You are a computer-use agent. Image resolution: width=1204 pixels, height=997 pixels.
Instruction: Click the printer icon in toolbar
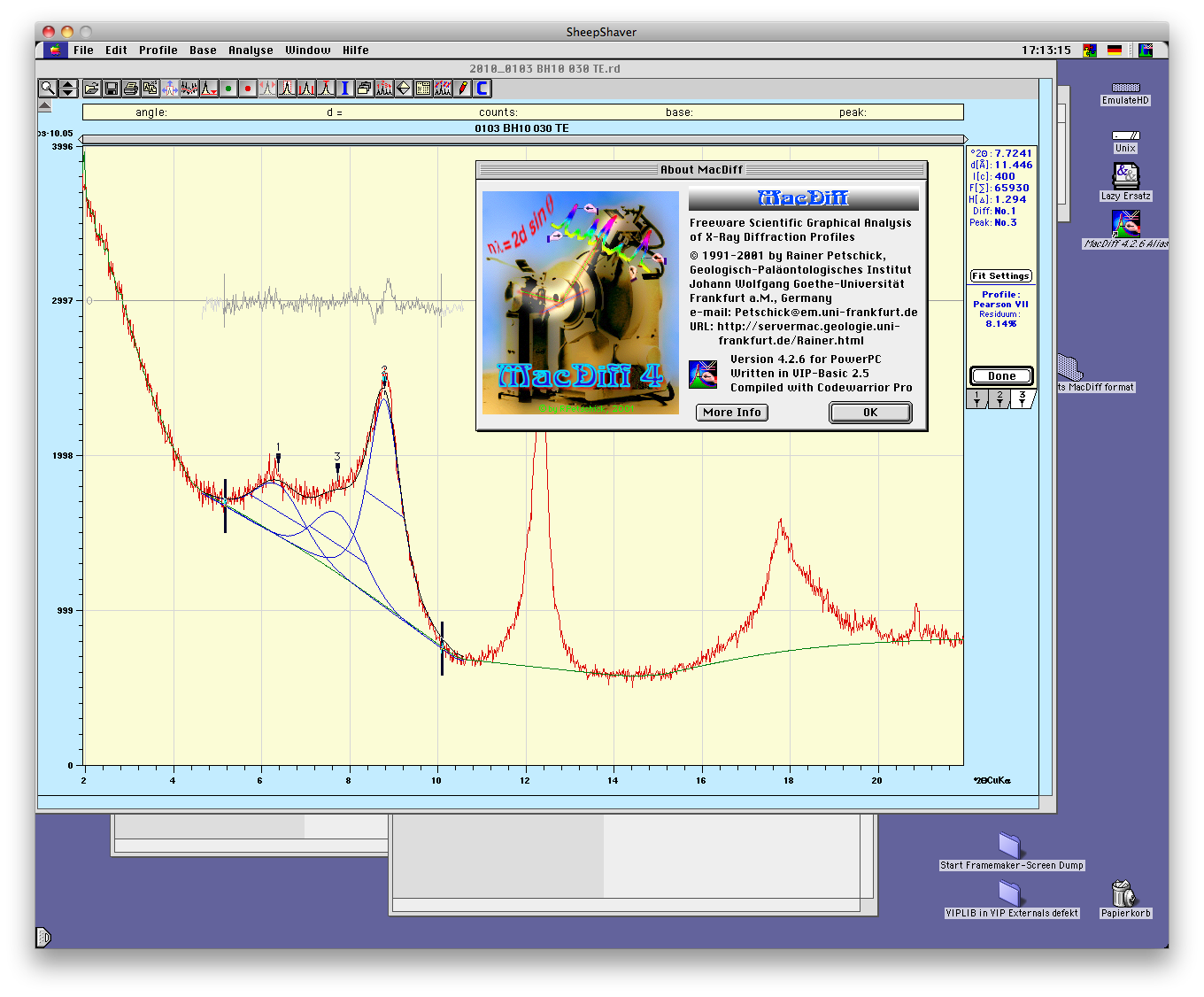click(x=131, y=89)
